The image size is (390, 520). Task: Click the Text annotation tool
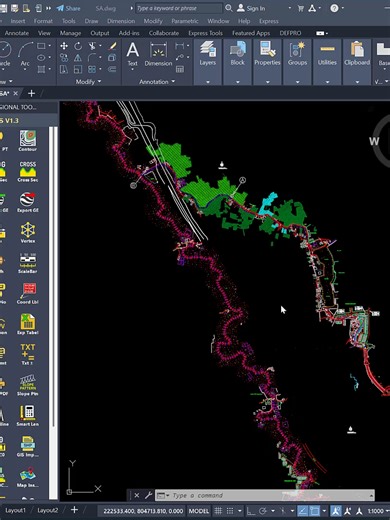coord(133,54)
